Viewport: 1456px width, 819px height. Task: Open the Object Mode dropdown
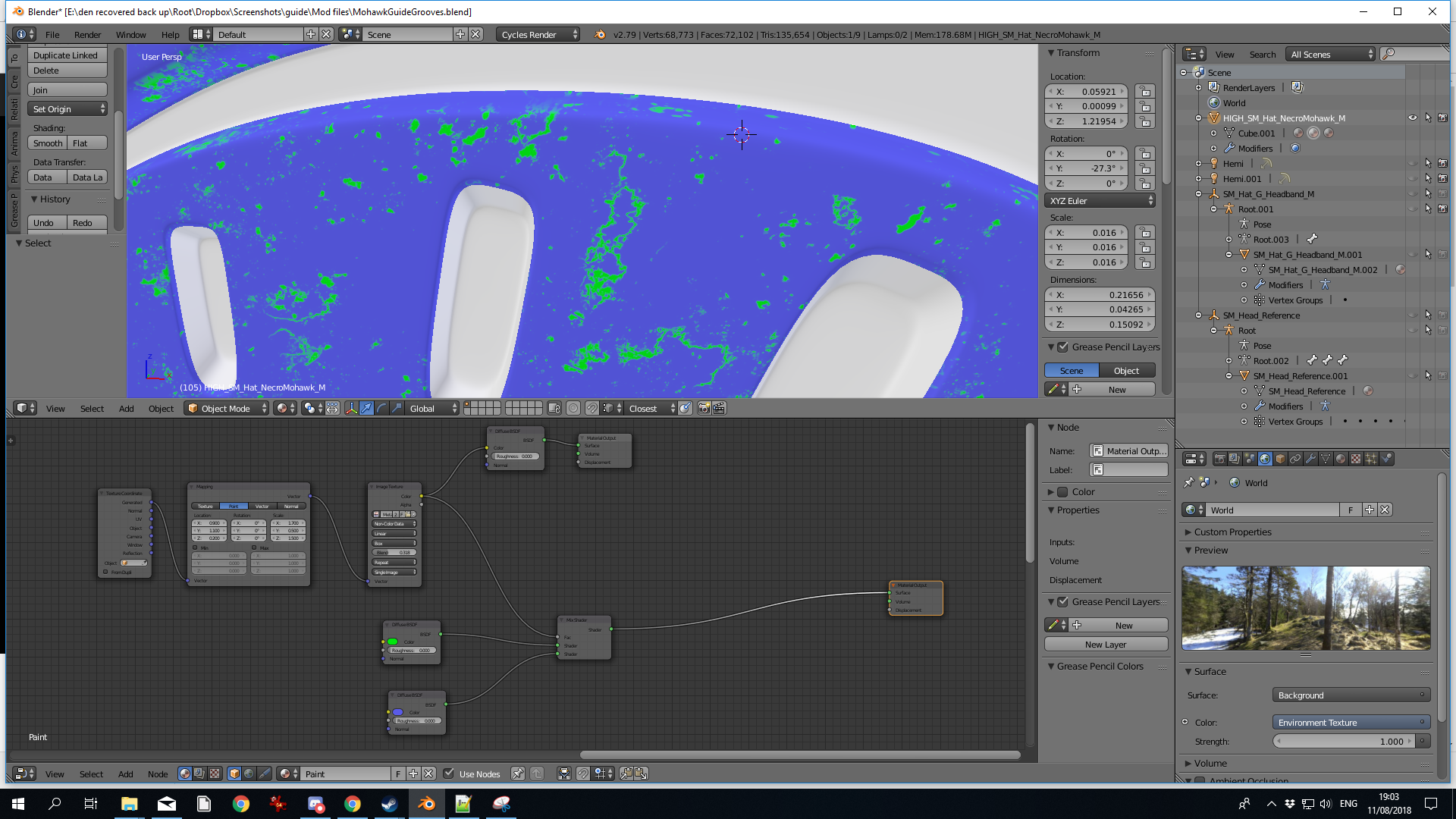pos(227,408)
